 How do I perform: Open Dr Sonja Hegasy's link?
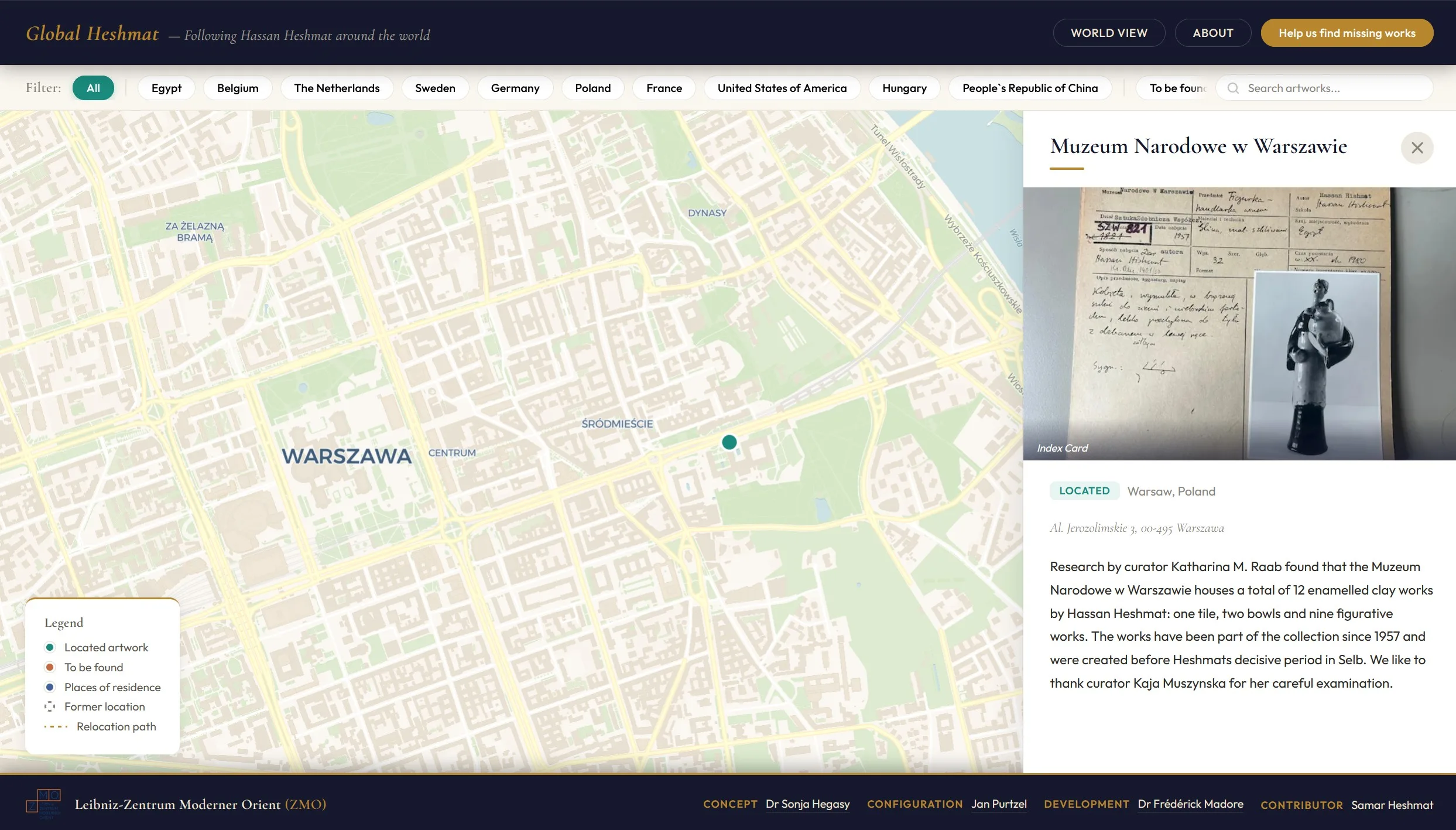807,804
